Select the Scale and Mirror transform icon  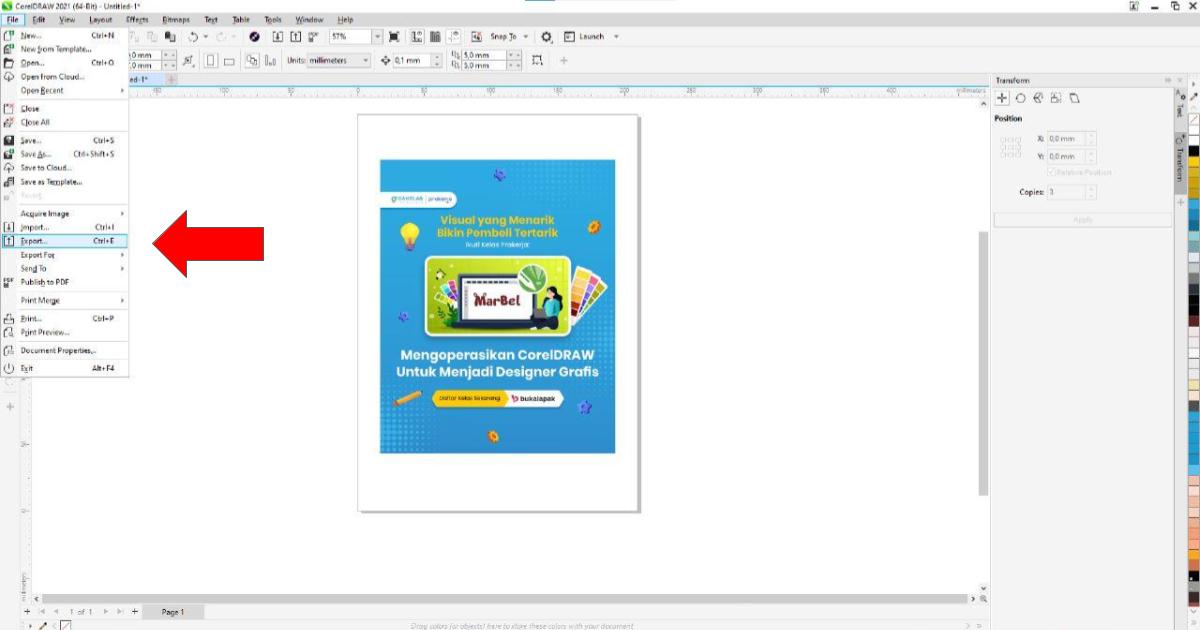point(1038,98)
